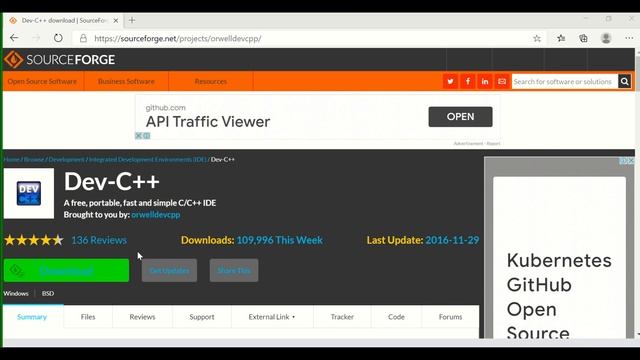Screen dimensions: 640x360
Task: View site info via the lock icon
Action: (x=83, y=38)
